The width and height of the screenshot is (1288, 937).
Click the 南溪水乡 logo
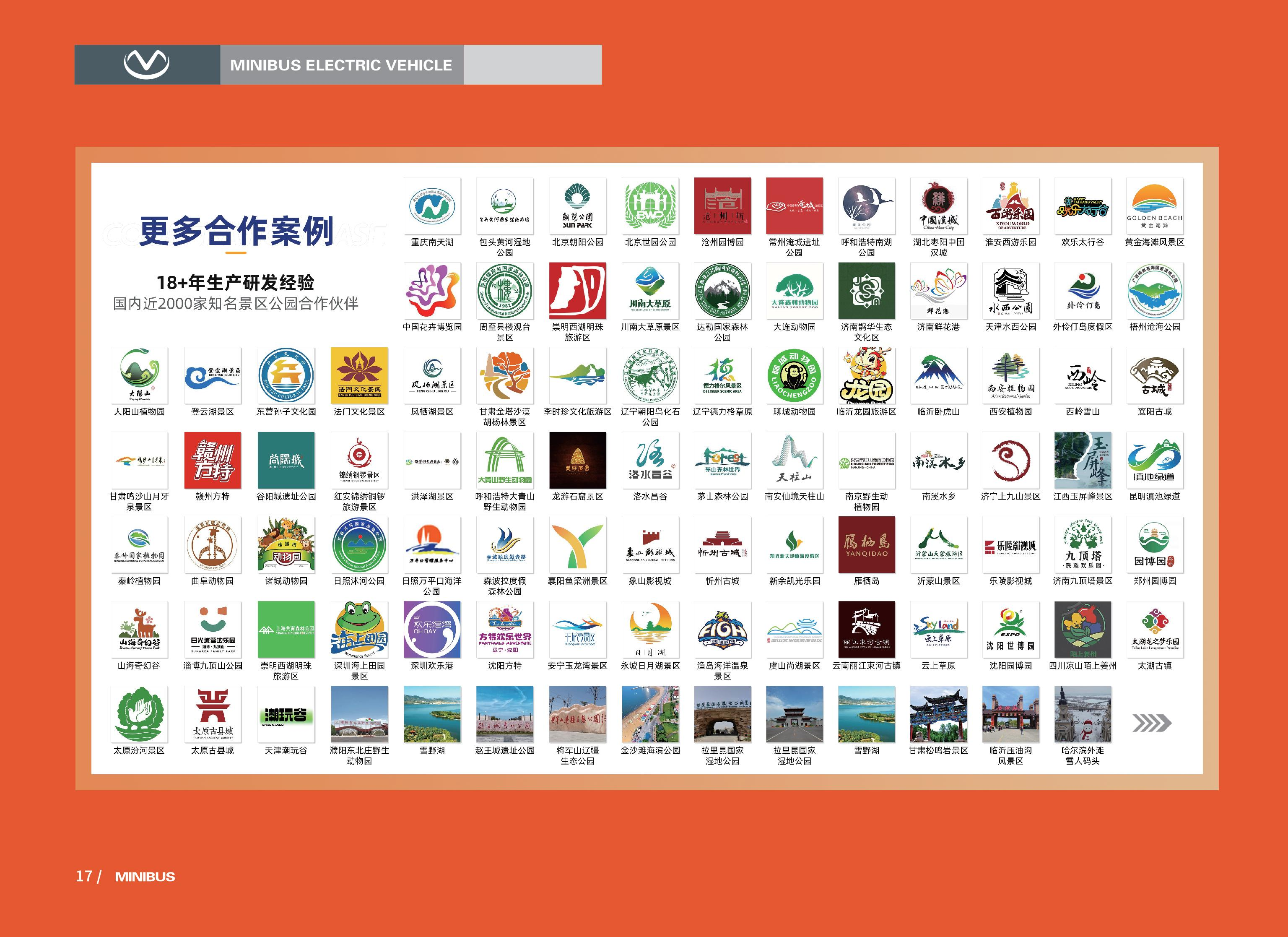[x=939, y=460]
